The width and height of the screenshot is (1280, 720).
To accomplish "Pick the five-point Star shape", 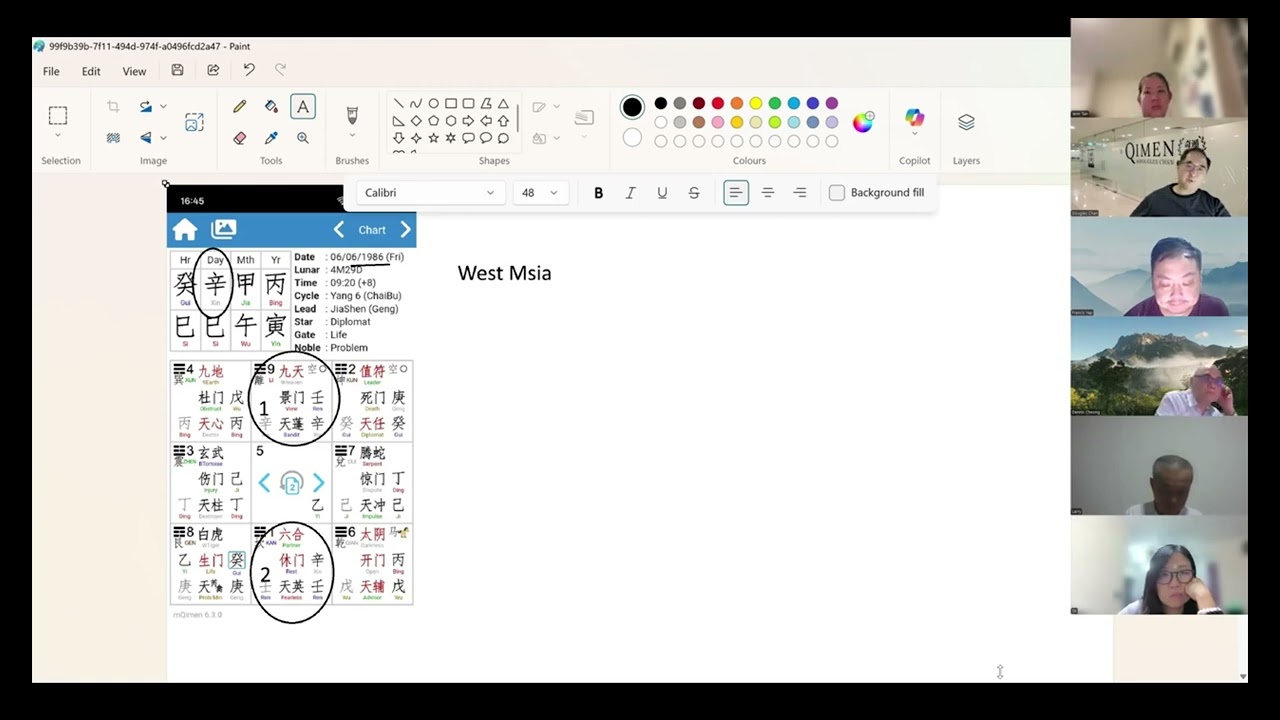I will pyautogui.click(x=433, y=138).
